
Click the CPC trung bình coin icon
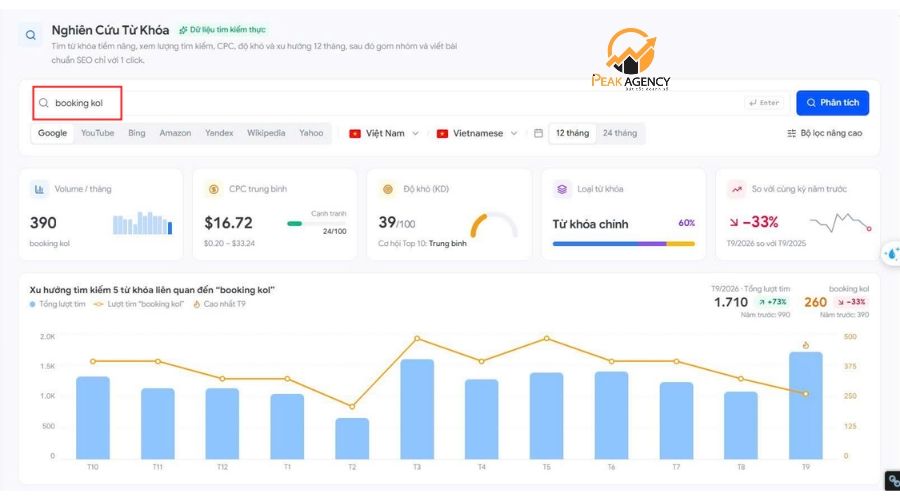click(x=214, y=189)
